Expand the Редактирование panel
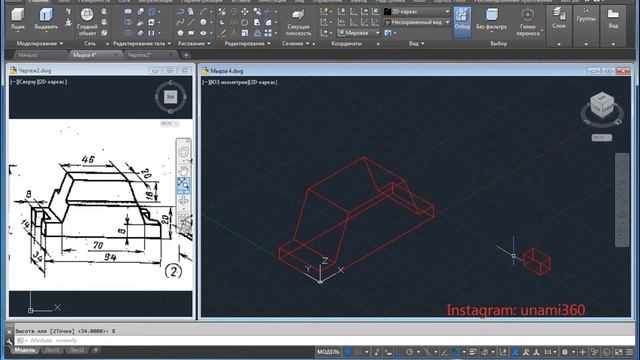Screen dimensions: 640x360 click(247, 43)
